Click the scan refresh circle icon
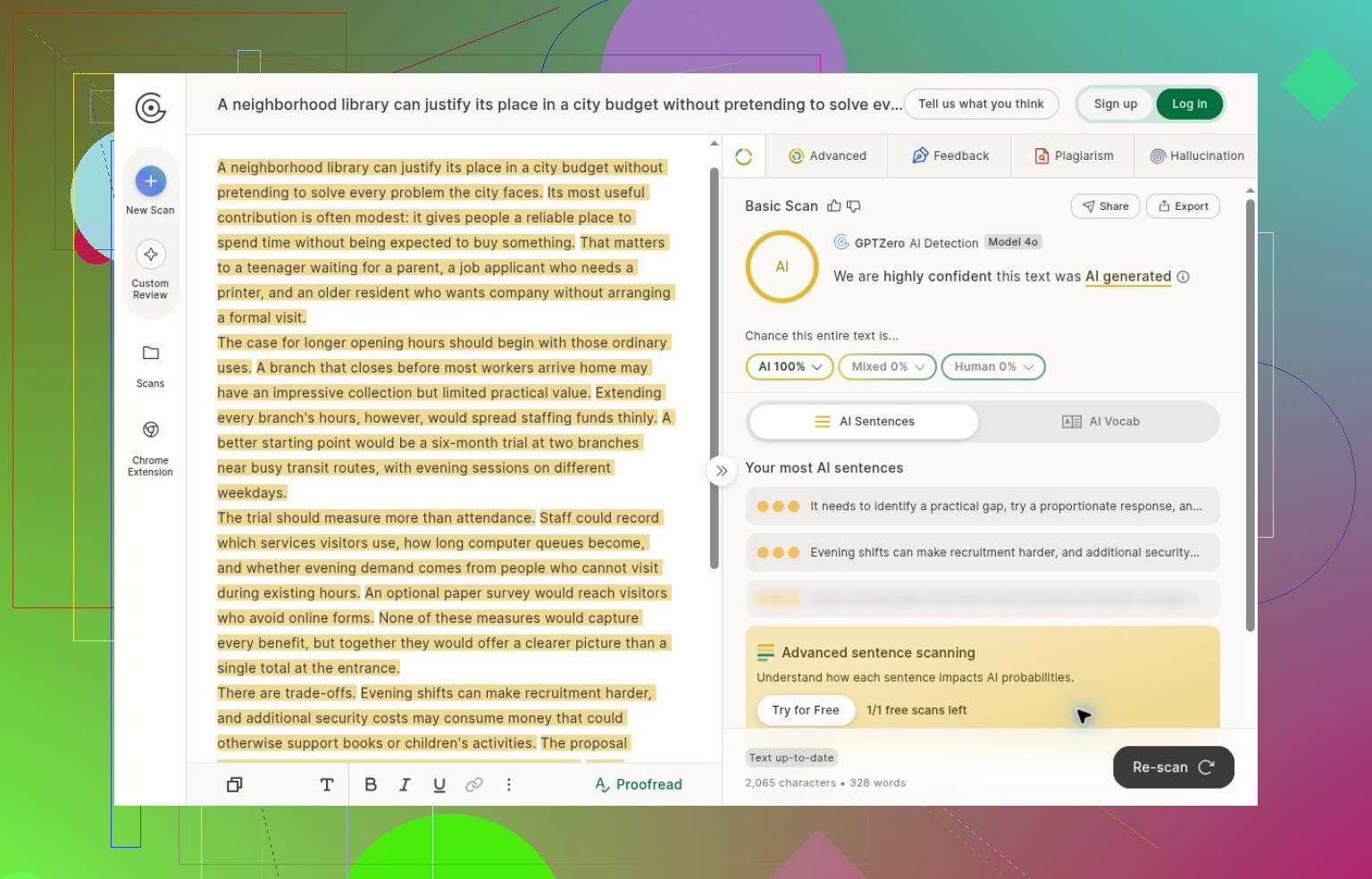The image size is (1372, 879). [x=743, y=156]
